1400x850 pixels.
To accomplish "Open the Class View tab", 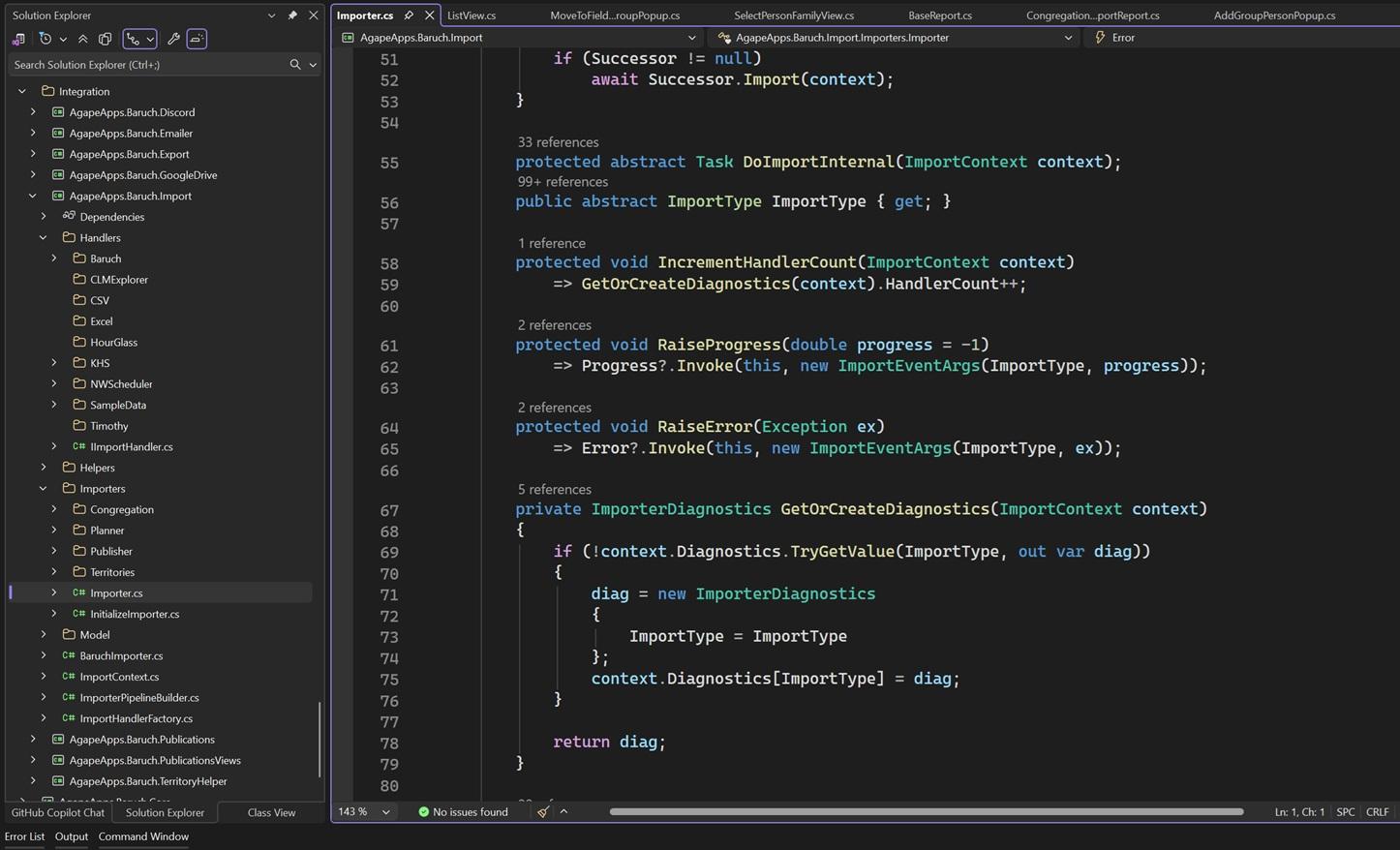I will [x=271, y=812].
